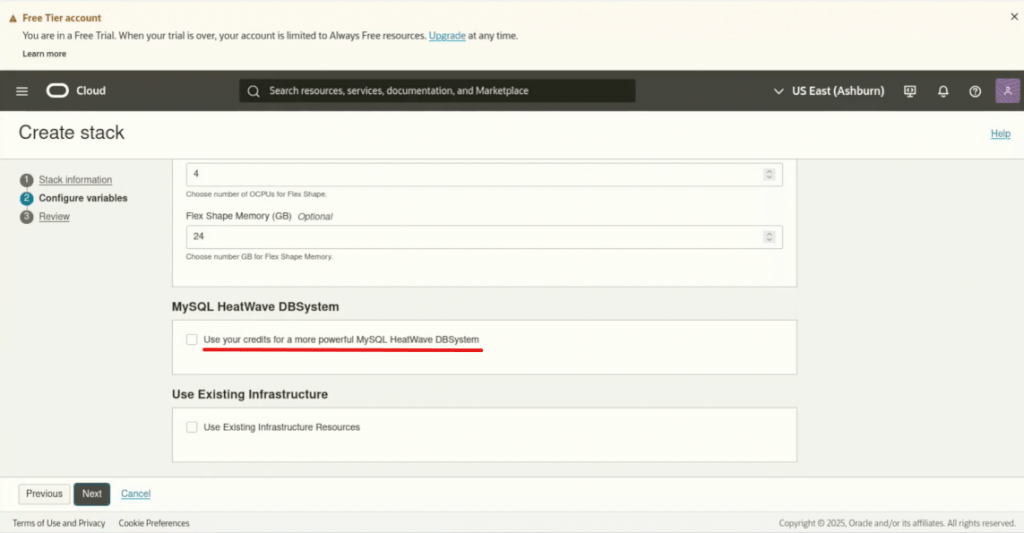The image size is (1024, 533).
Task: Open the user profile avatar menu
Action: 1007,91
